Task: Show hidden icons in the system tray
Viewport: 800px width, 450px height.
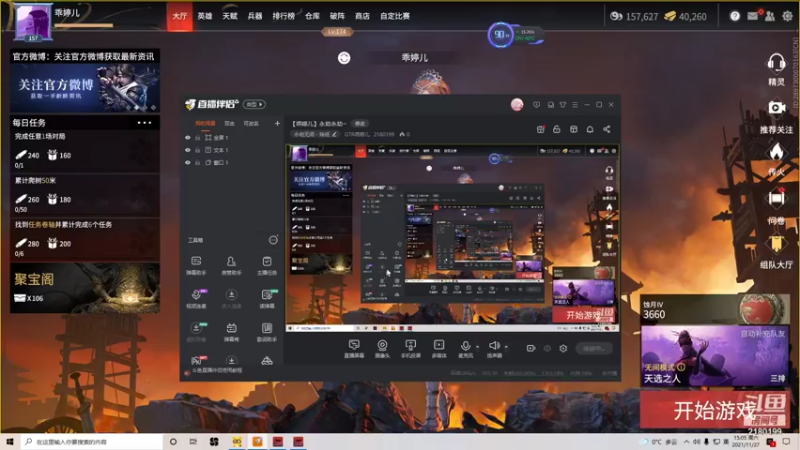Action: [686, 442]
